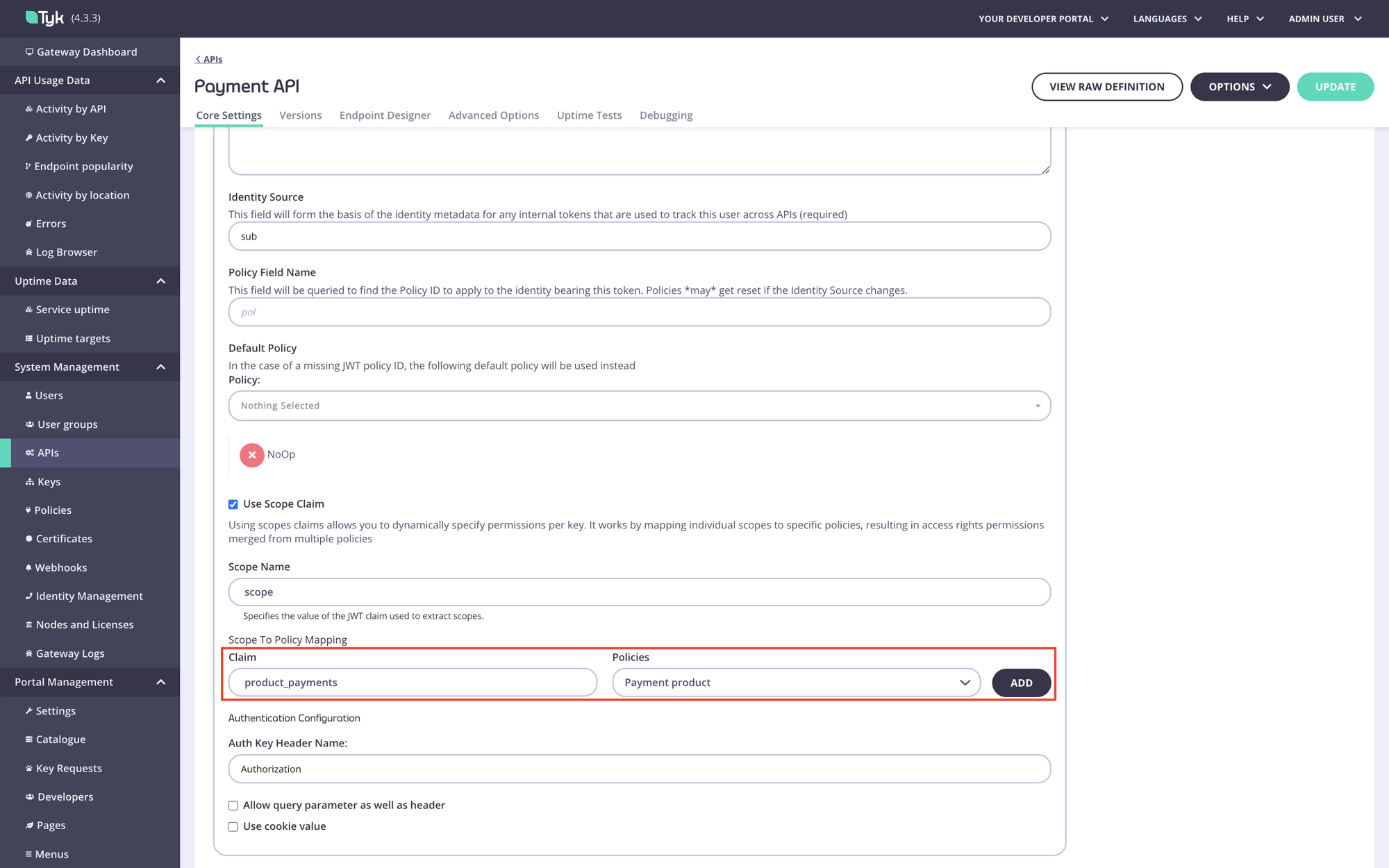Click the UPDATE button
Image resolution: width=1389 pixels, height=868 pixels.
point(1335,86)
